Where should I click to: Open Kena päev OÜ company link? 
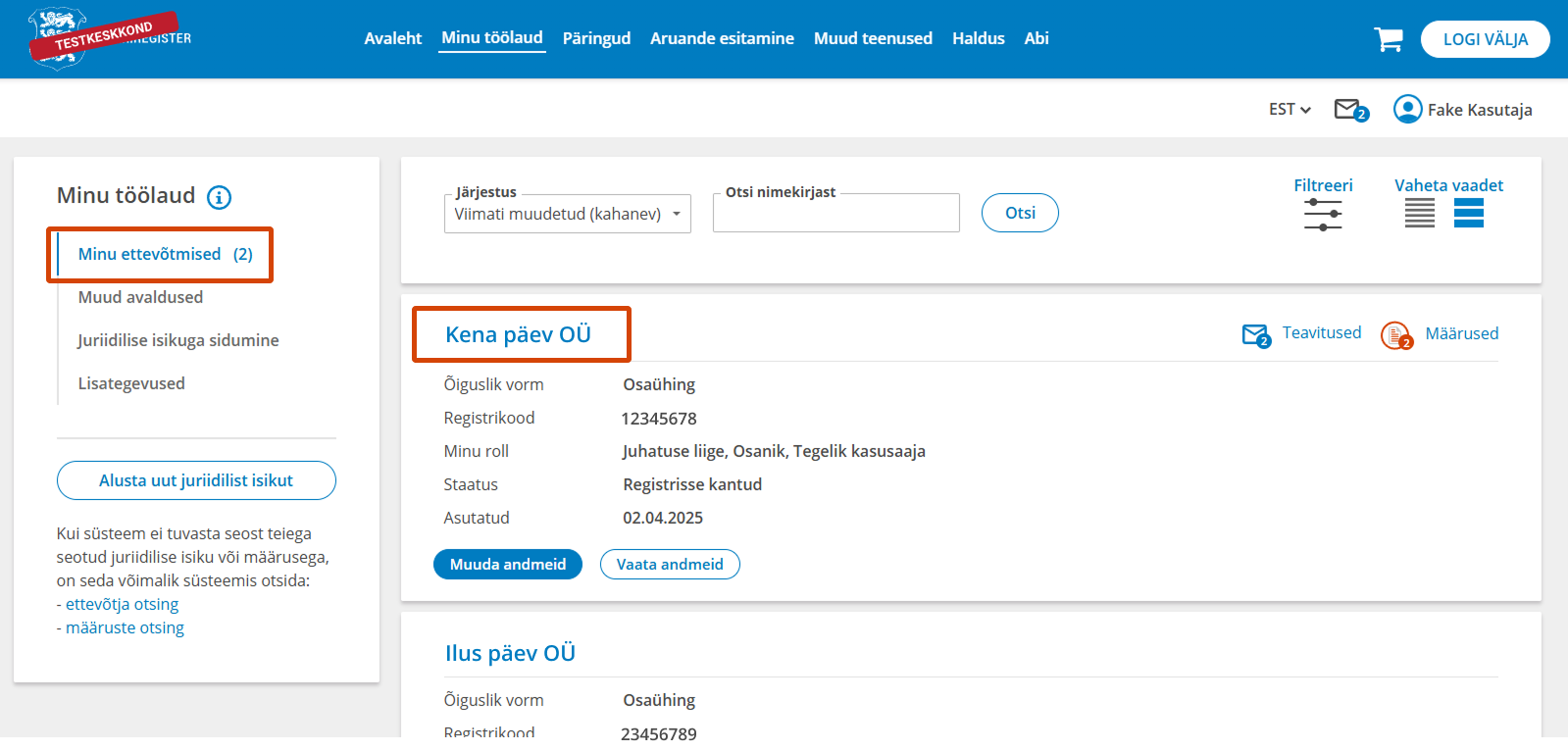click(518, 334)
